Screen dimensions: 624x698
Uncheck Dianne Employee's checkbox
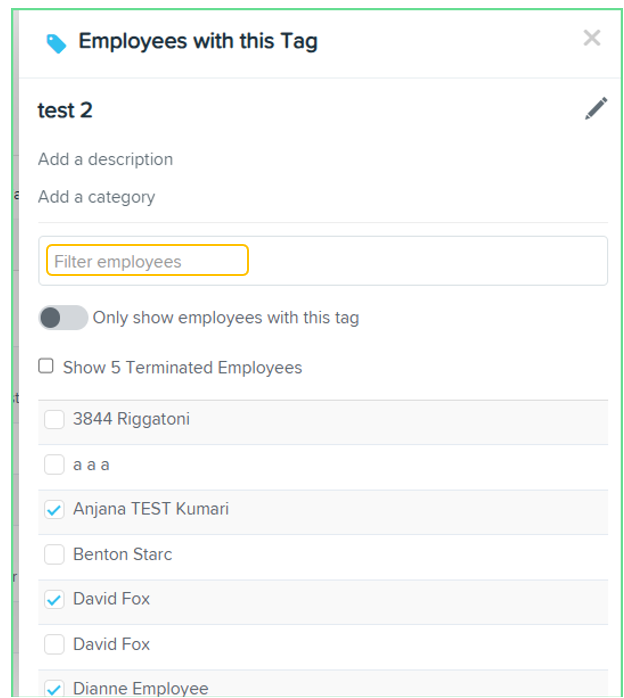point(54,688)
